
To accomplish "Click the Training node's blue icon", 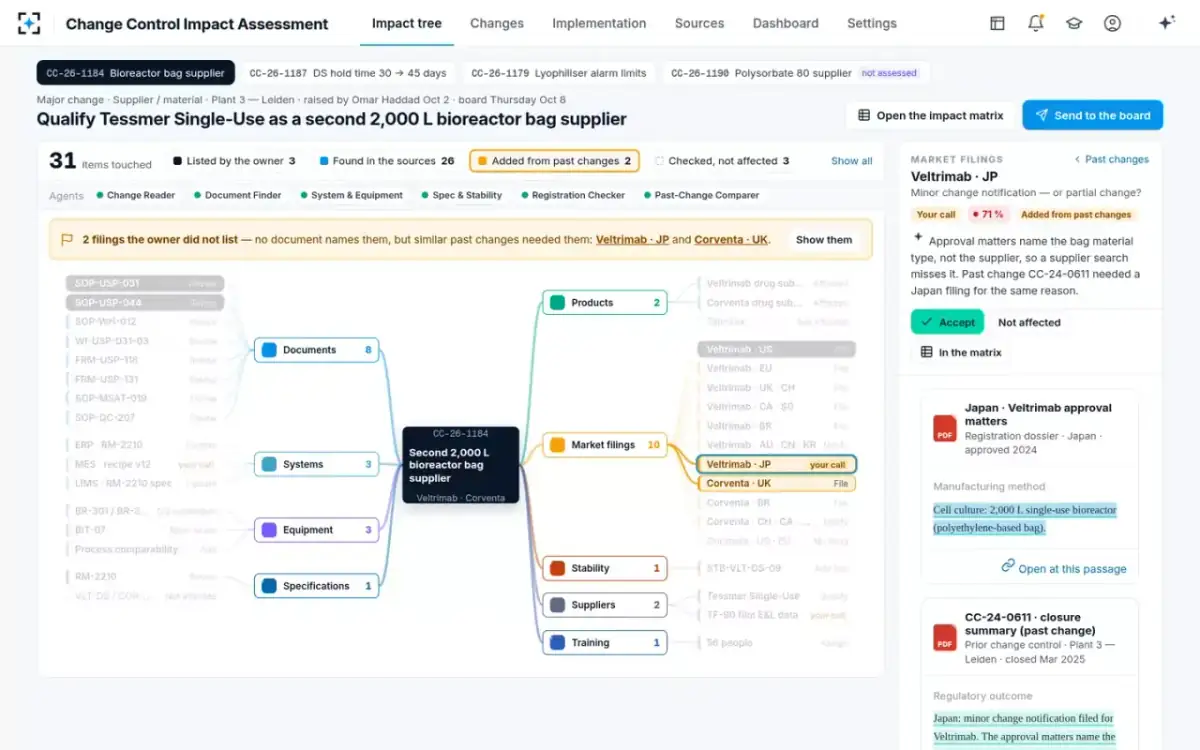I will coord(557,643).
